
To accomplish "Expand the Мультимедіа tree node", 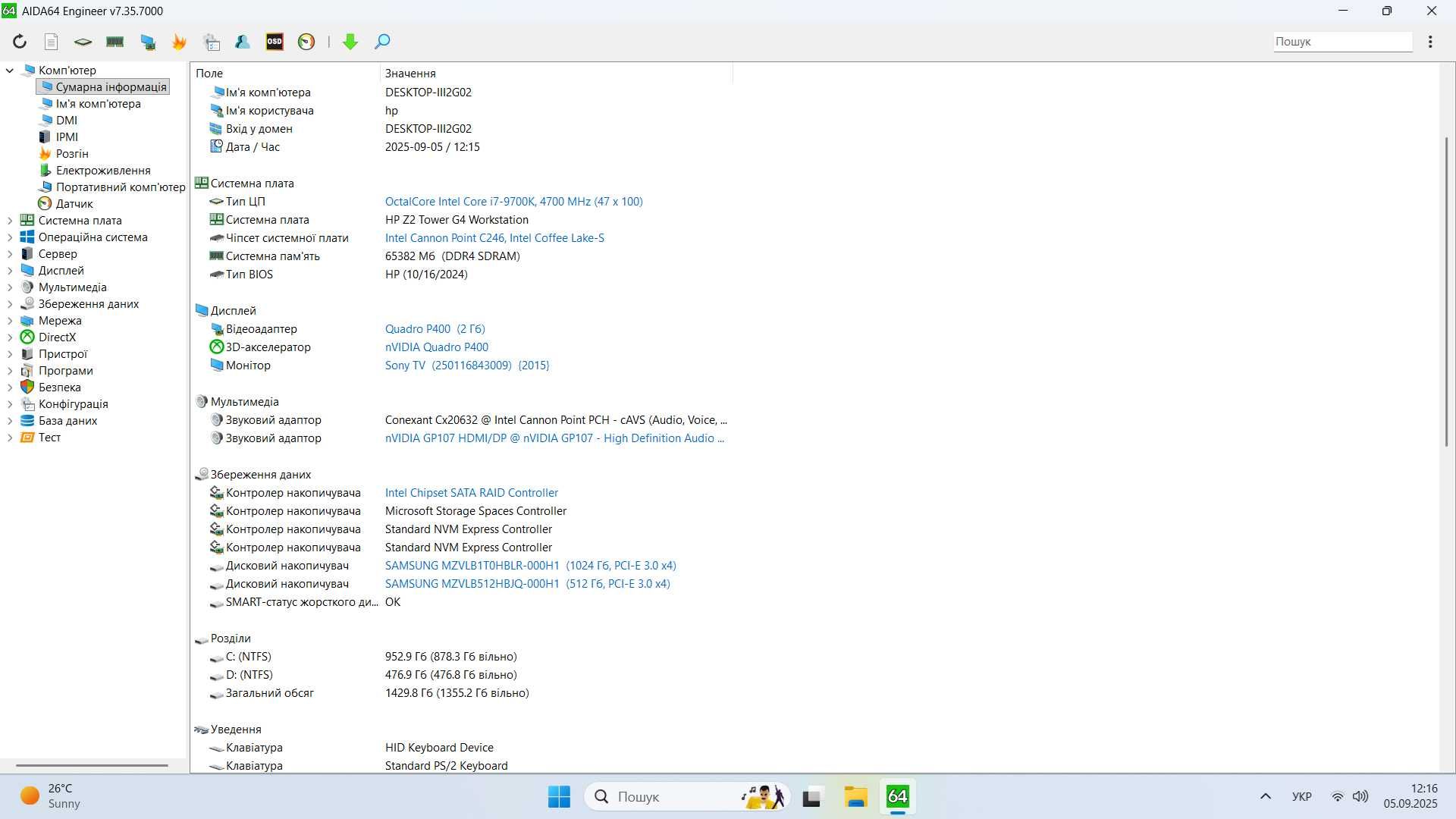I will point(10,287).
